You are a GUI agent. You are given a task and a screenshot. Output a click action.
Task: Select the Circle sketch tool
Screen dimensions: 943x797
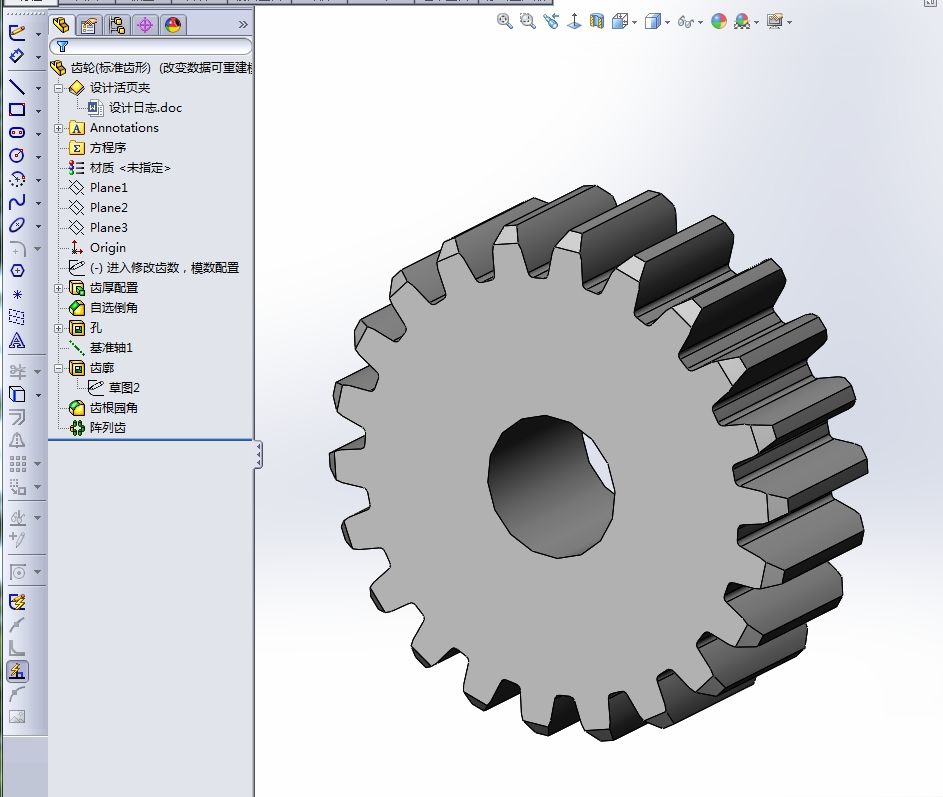coord(17,156)
